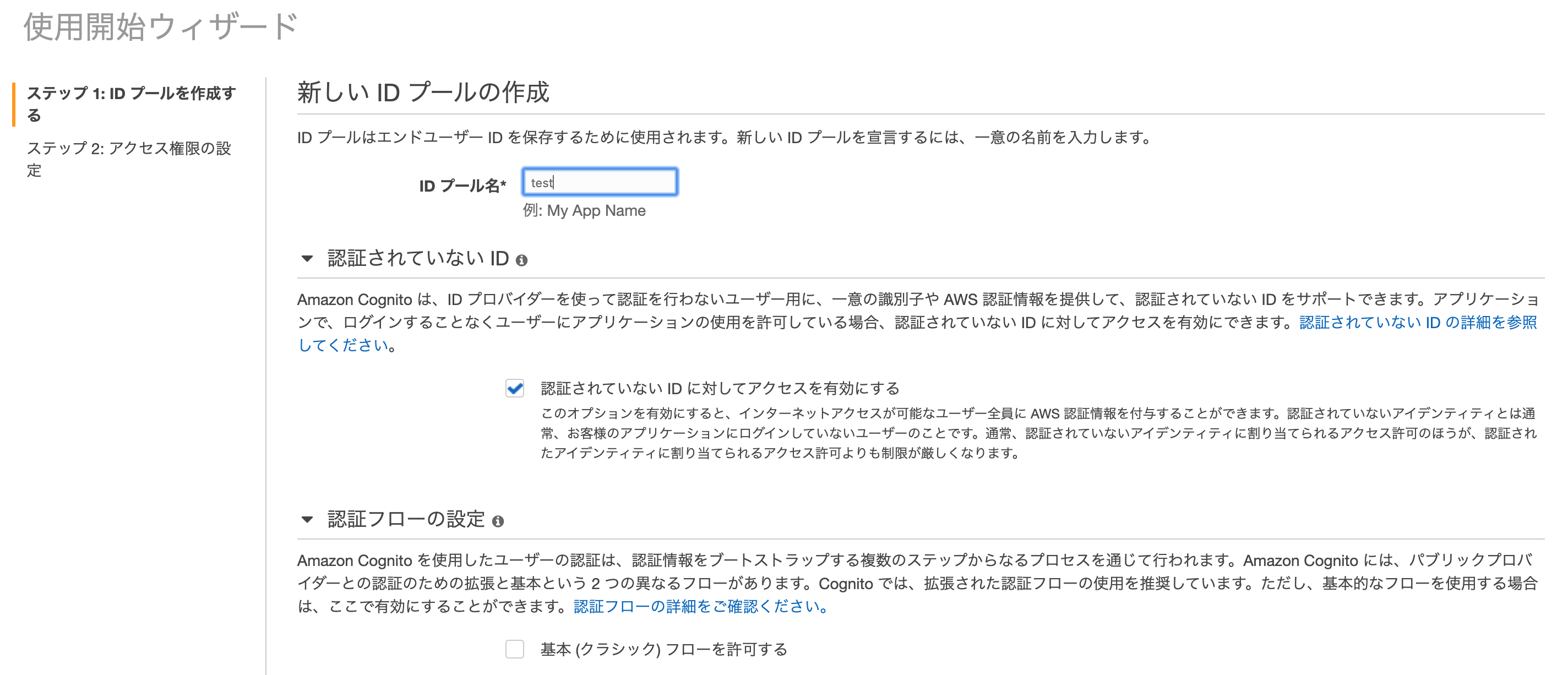Viewport: 1568px width, 675px height.
Task: Click the 例: My App Name hint text
Action: 584,211
